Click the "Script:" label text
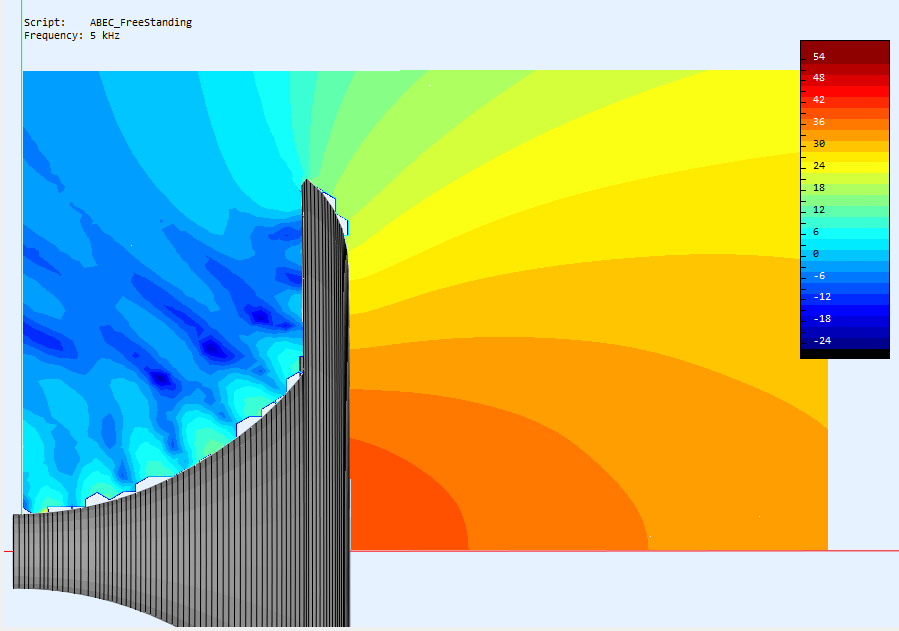This screenshot has height=631, width=899. [45, 22]
